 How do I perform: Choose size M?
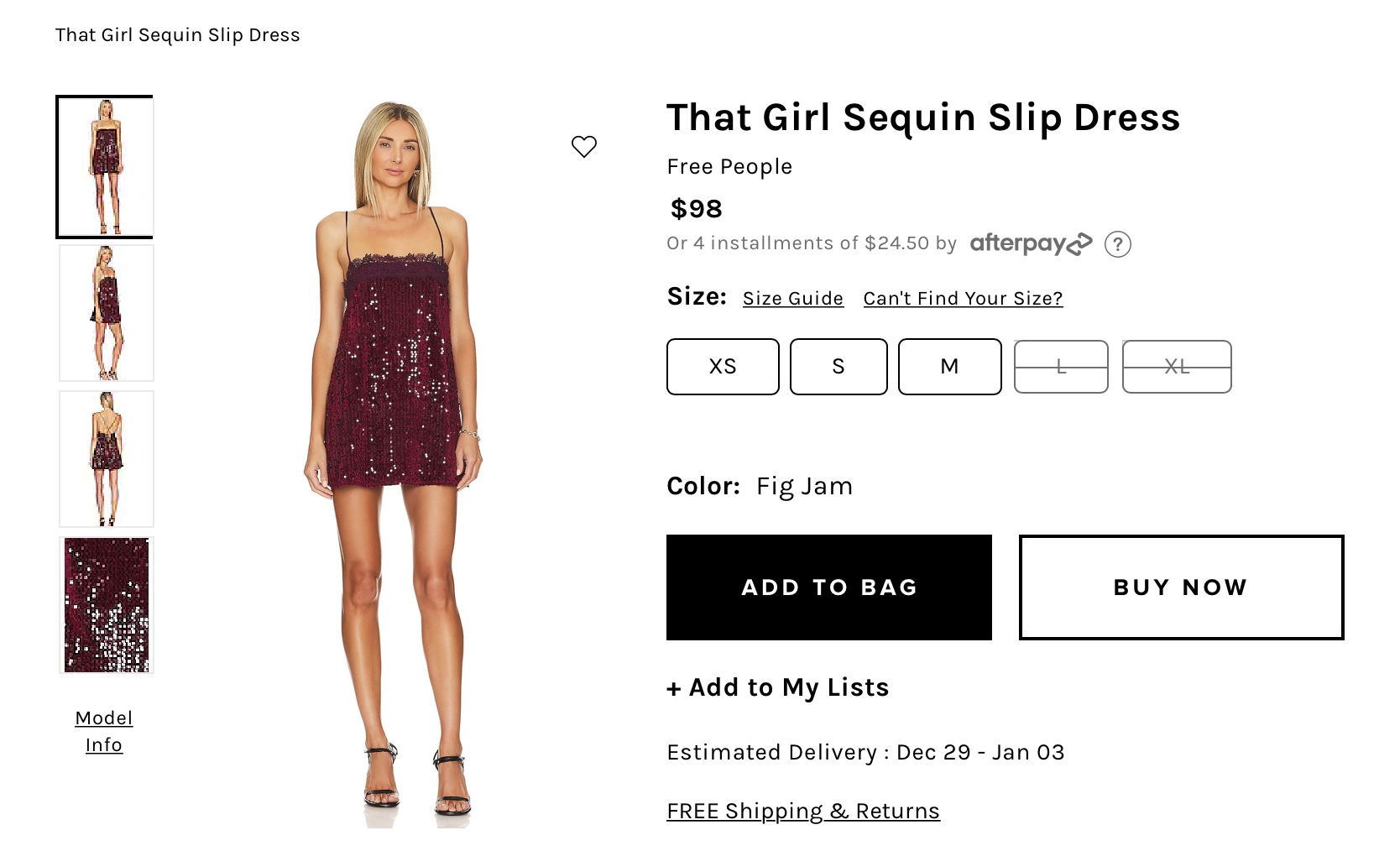coord(949,367)
